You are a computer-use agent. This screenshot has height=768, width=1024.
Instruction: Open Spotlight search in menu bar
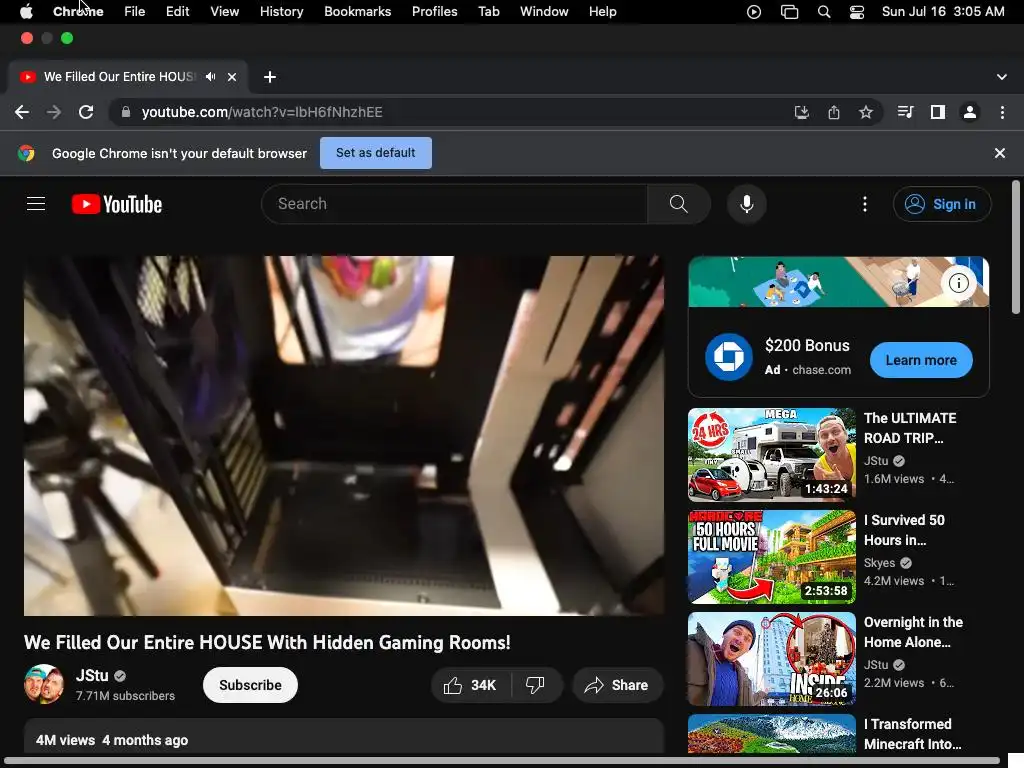point(824,12)
